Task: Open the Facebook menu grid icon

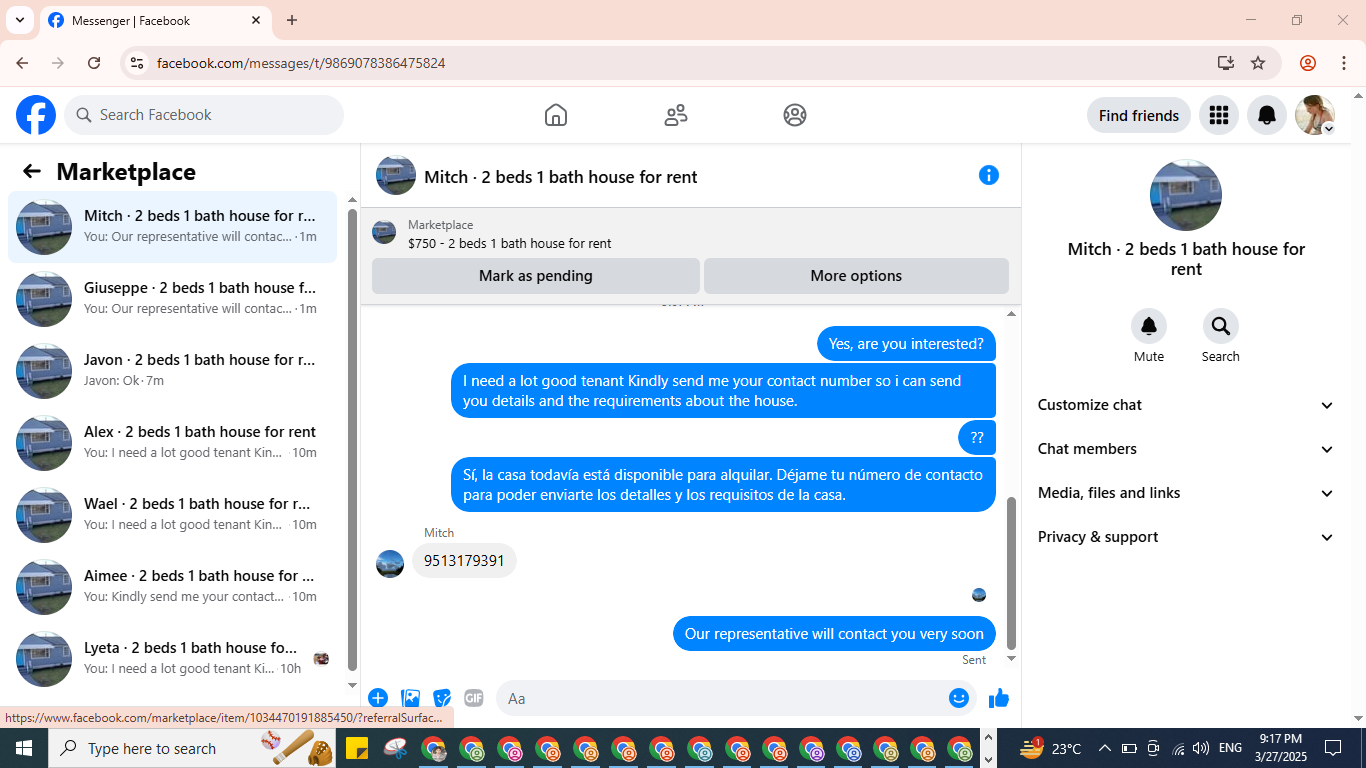Action: 1218,115
